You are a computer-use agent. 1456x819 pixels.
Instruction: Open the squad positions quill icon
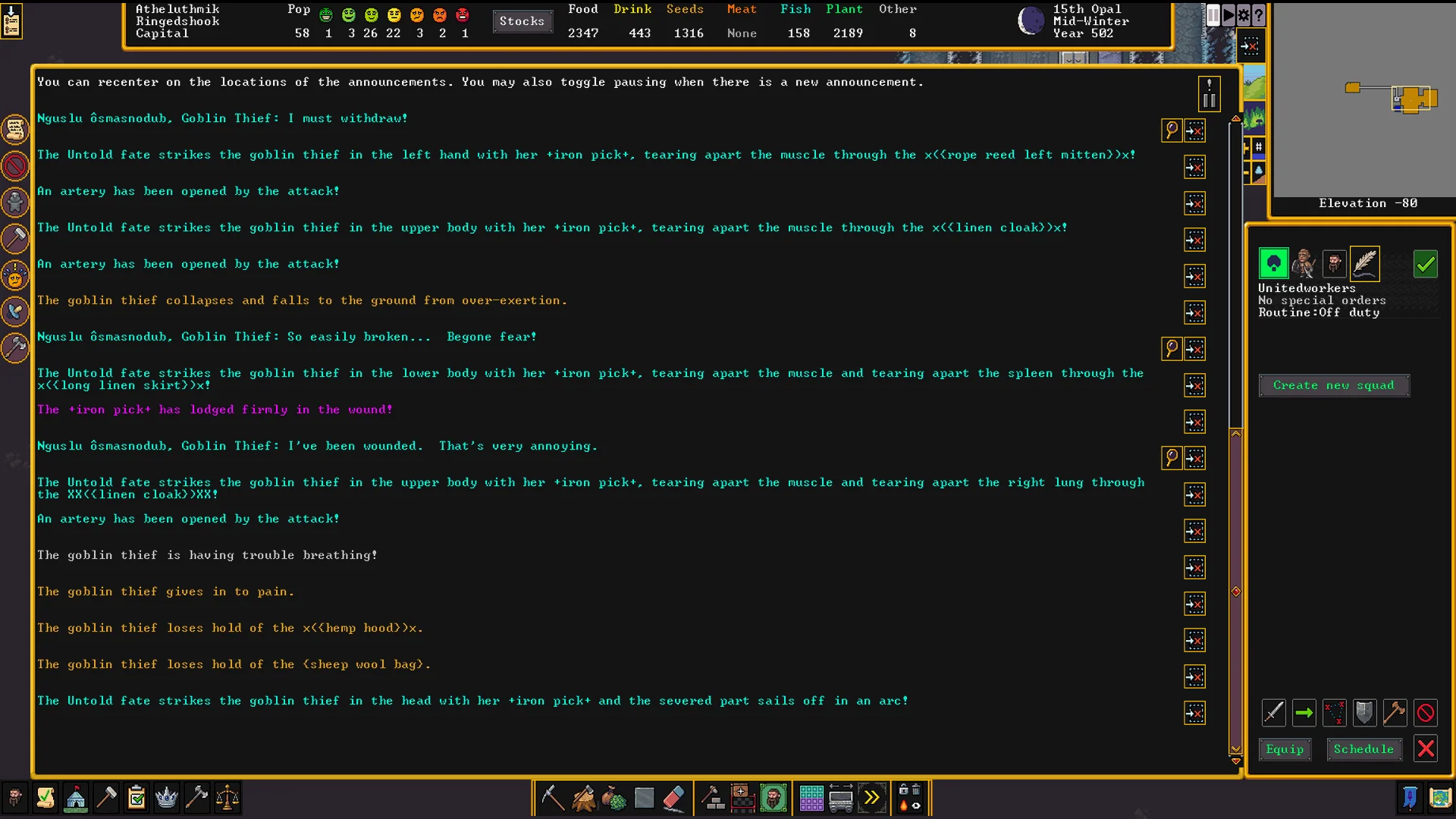tap(1364, 264)
